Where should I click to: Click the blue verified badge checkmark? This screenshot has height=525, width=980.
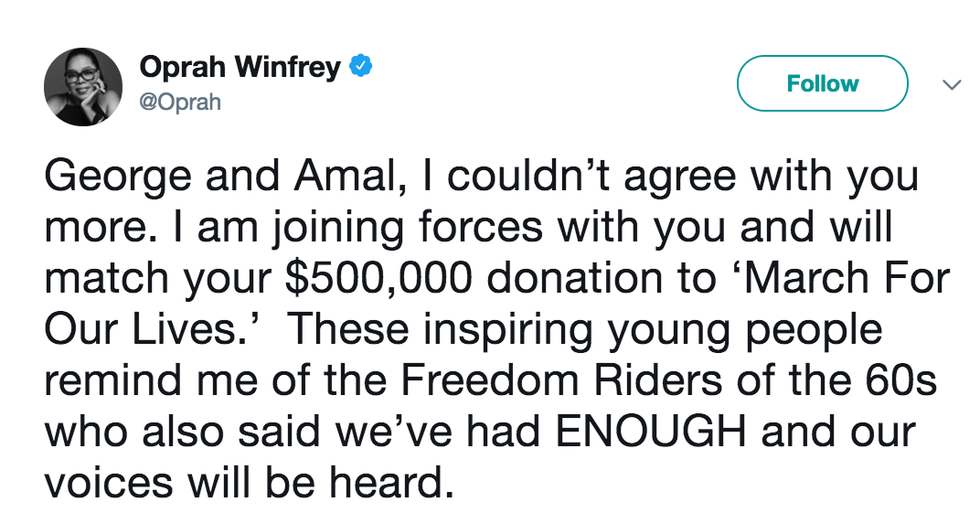360,68
